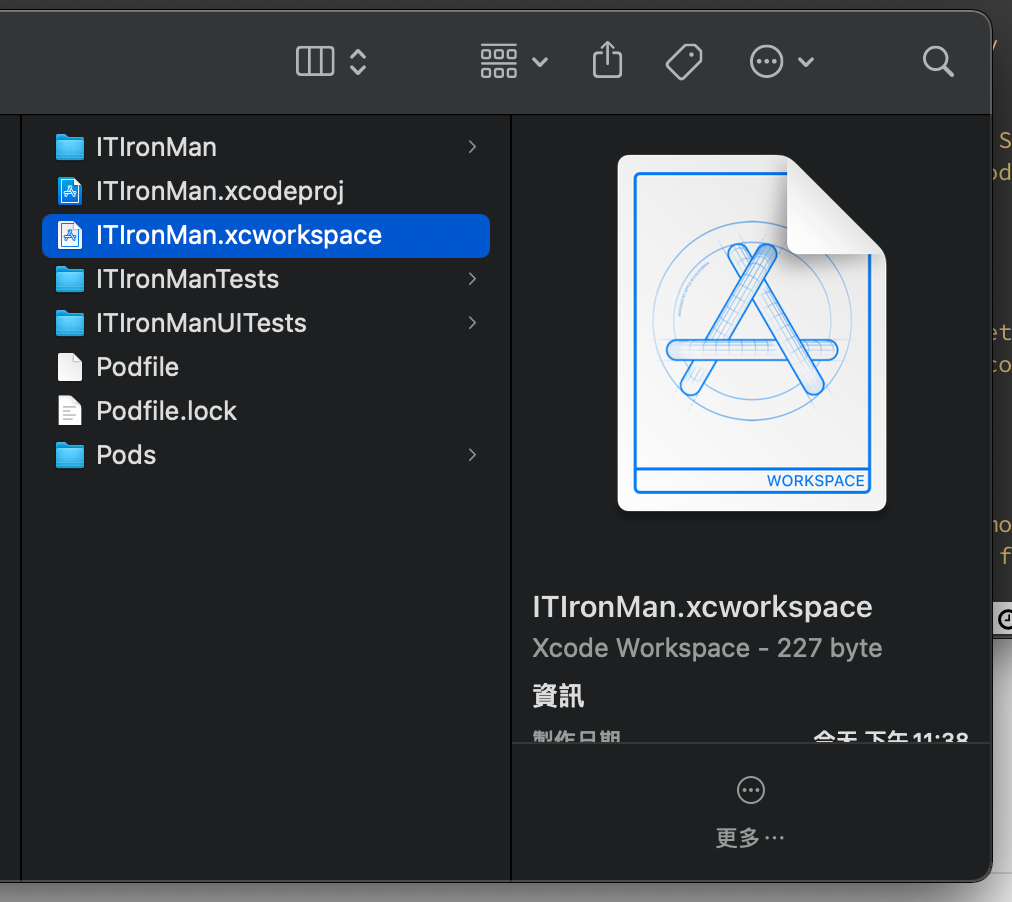
Task: Expand the ITIronManUITests folder chevron
Action: pos(472,323)
